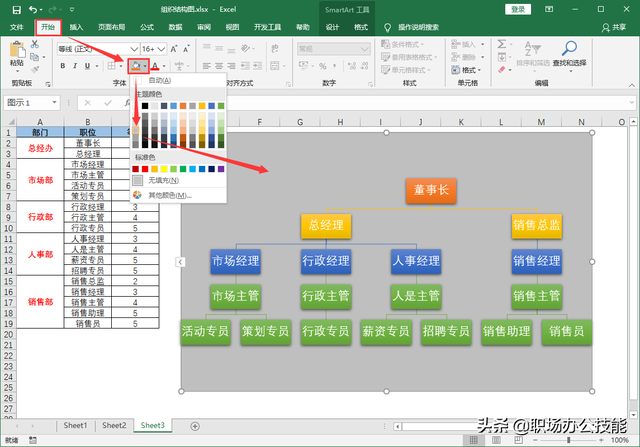Switch to Page Break Preview icon
Viewport: 640px width, 447px height.
pos(518,440)
